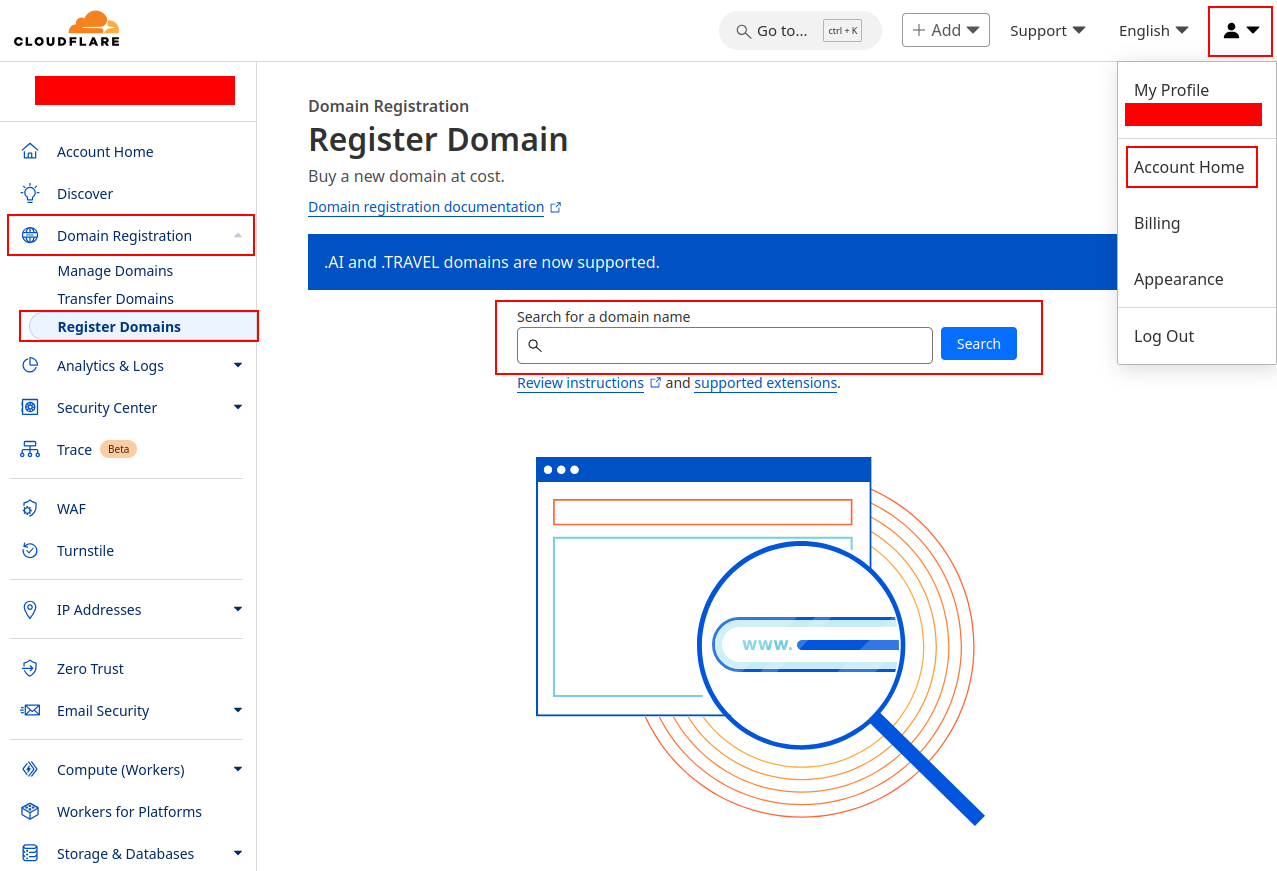Open WAF in the sidebar
This screenshot has width=1277, height=871.
click(x=71, y=509)
